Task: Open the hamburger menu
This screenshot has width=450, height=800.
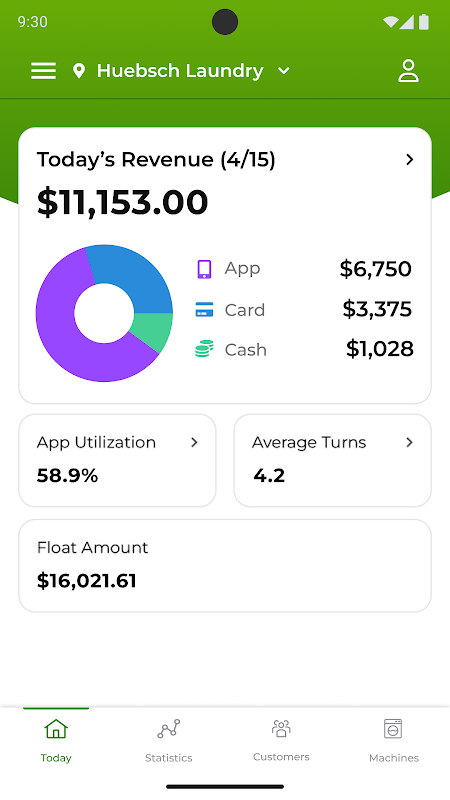Action: point(43,71)
